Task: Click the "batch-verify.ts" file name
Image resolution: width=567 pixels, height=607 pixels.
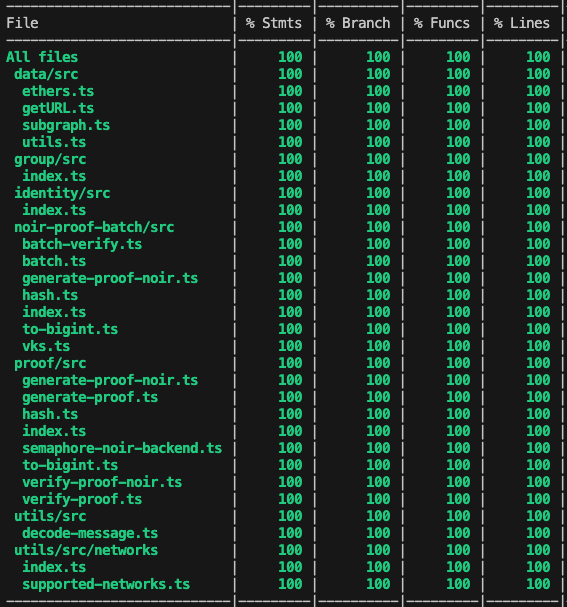Action: [82, 244]
